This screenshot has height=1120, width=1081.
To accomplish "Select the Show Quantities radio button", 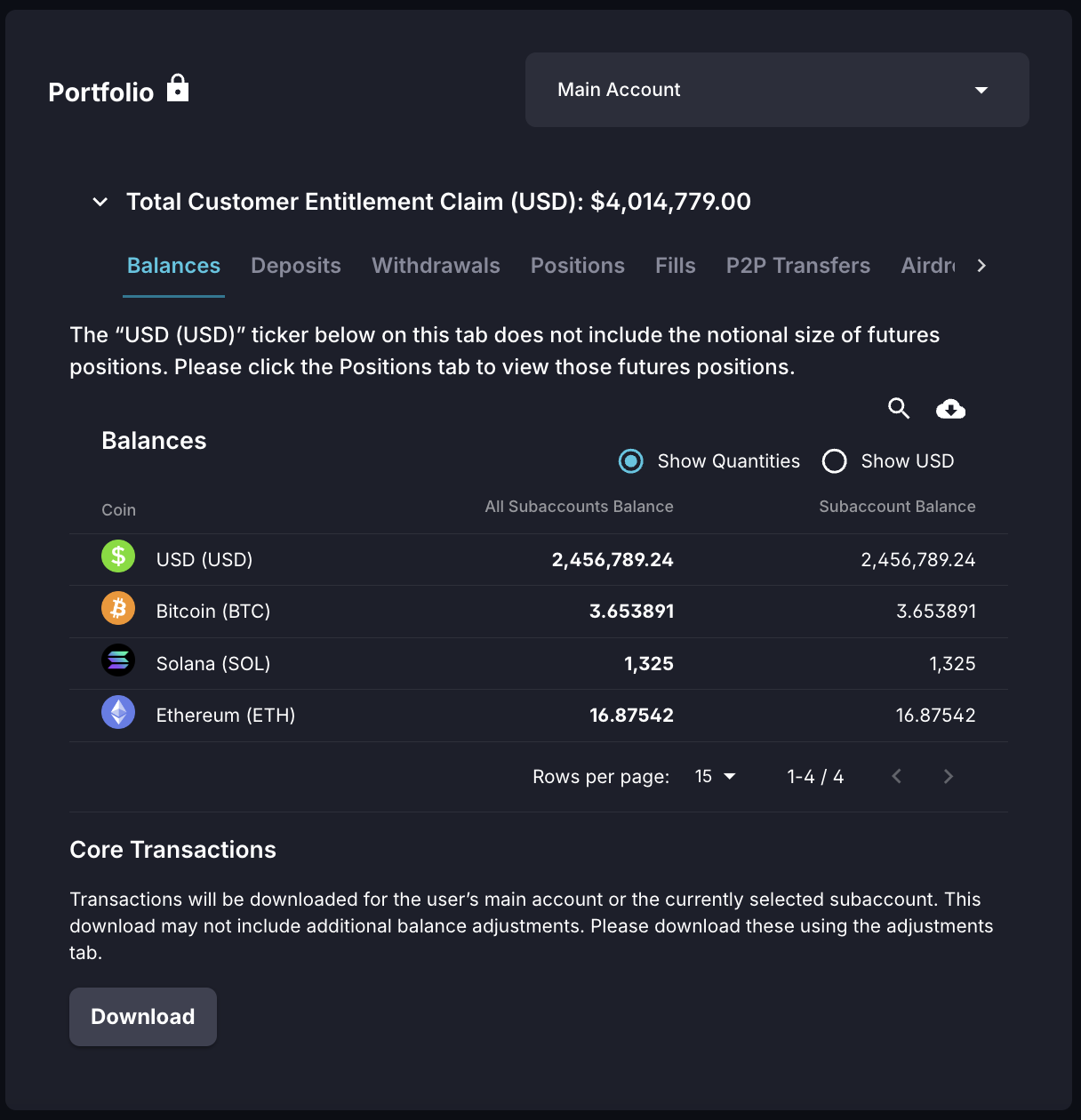I will (x=631, y=460).
